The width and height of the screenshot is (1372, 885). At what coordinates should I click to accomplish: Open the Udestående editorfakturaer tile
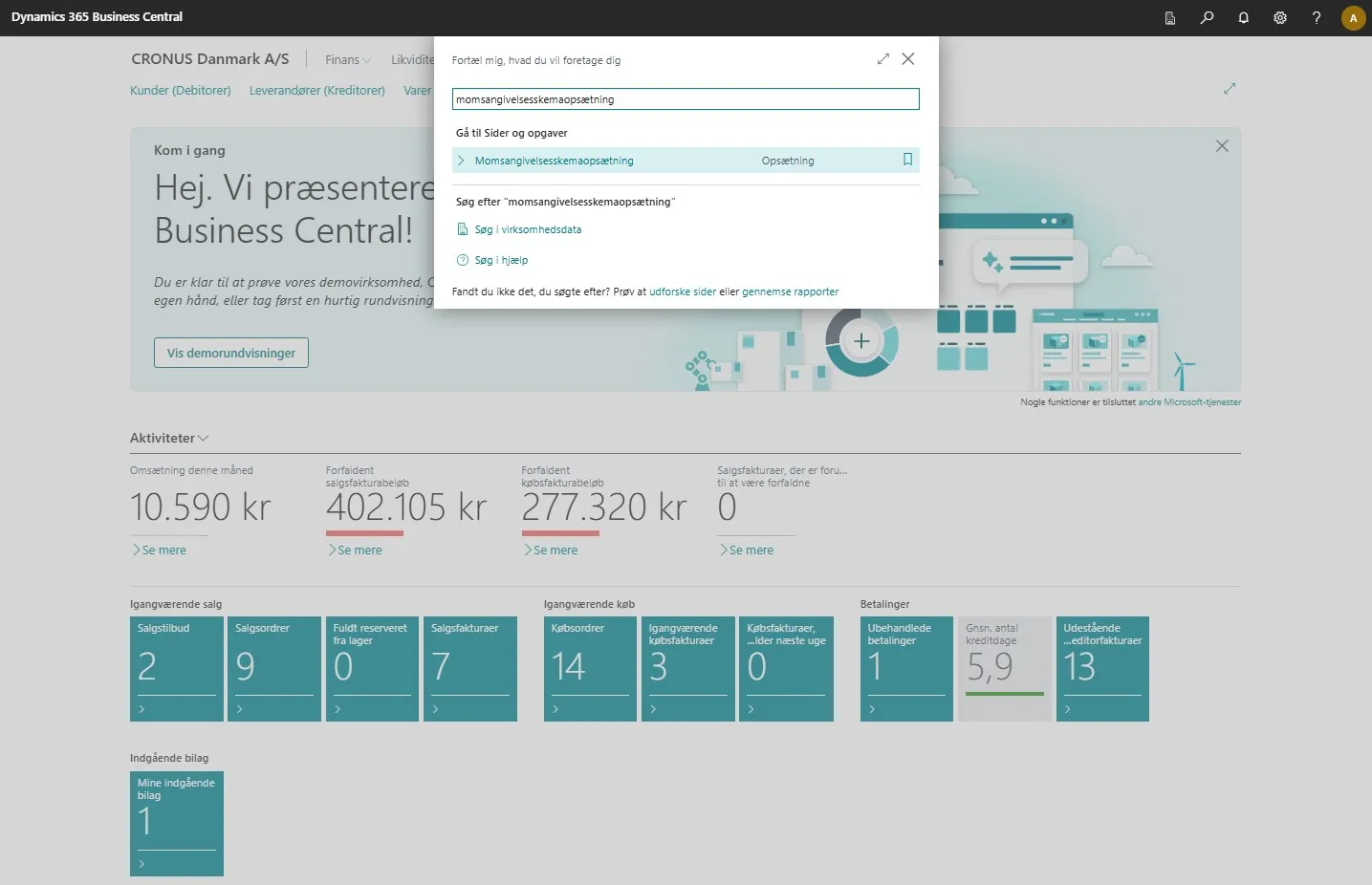pyautogui.click(x=1103, y=669)
